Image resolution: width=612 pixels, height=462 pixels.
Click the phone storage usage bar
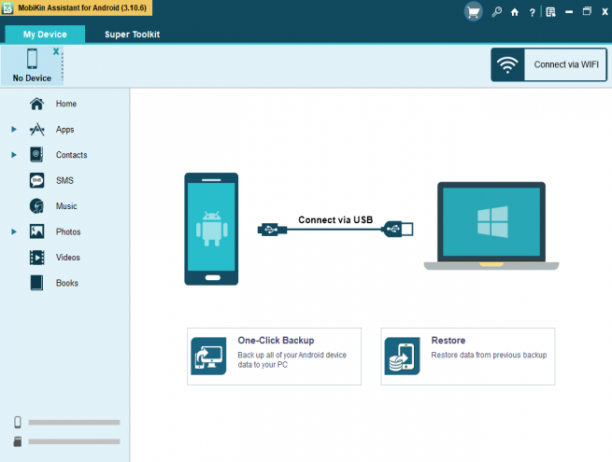74,422
